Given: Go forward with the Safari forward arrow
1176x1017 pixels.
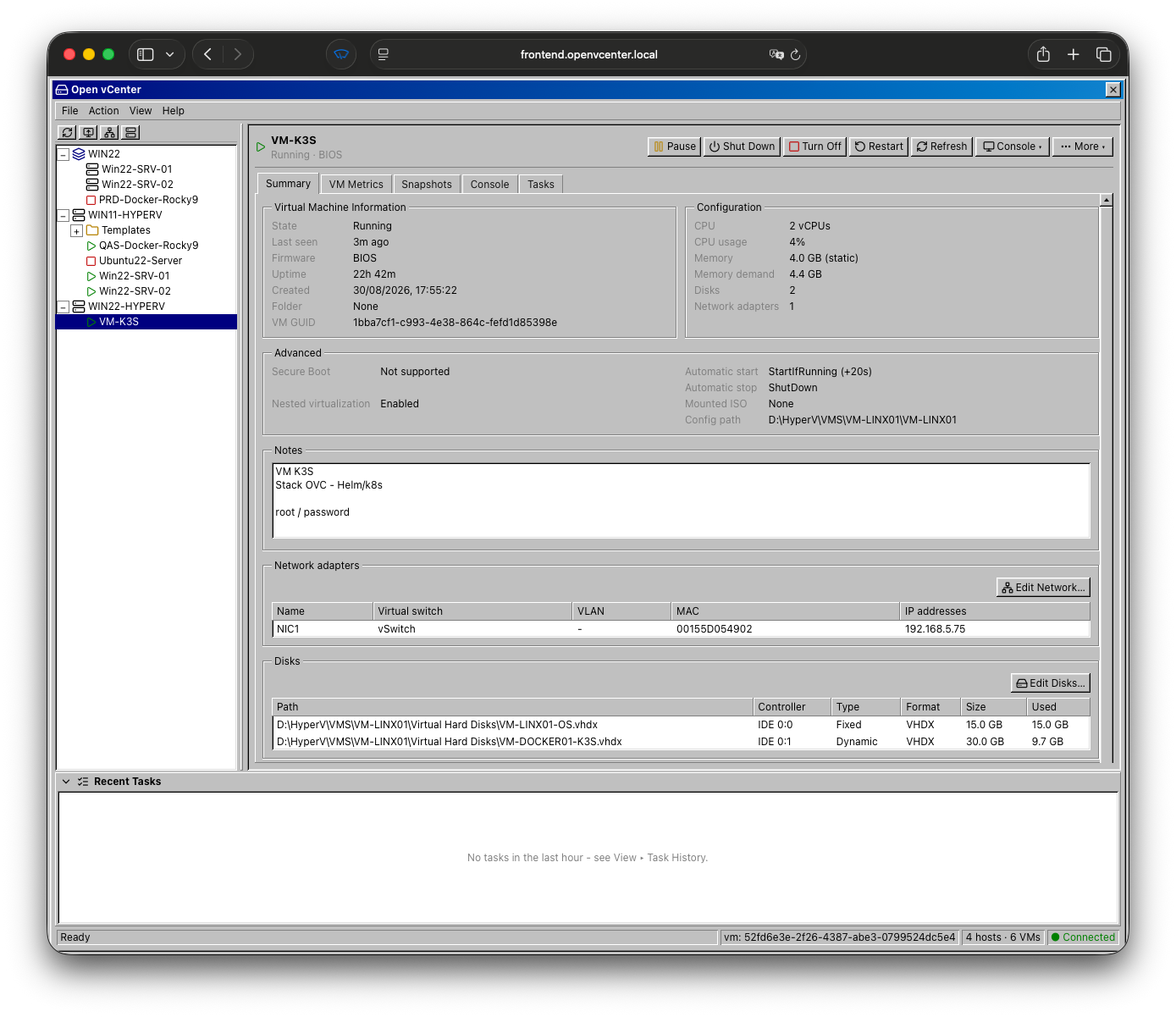Looking at the screenshot, I should click(238, 54).
